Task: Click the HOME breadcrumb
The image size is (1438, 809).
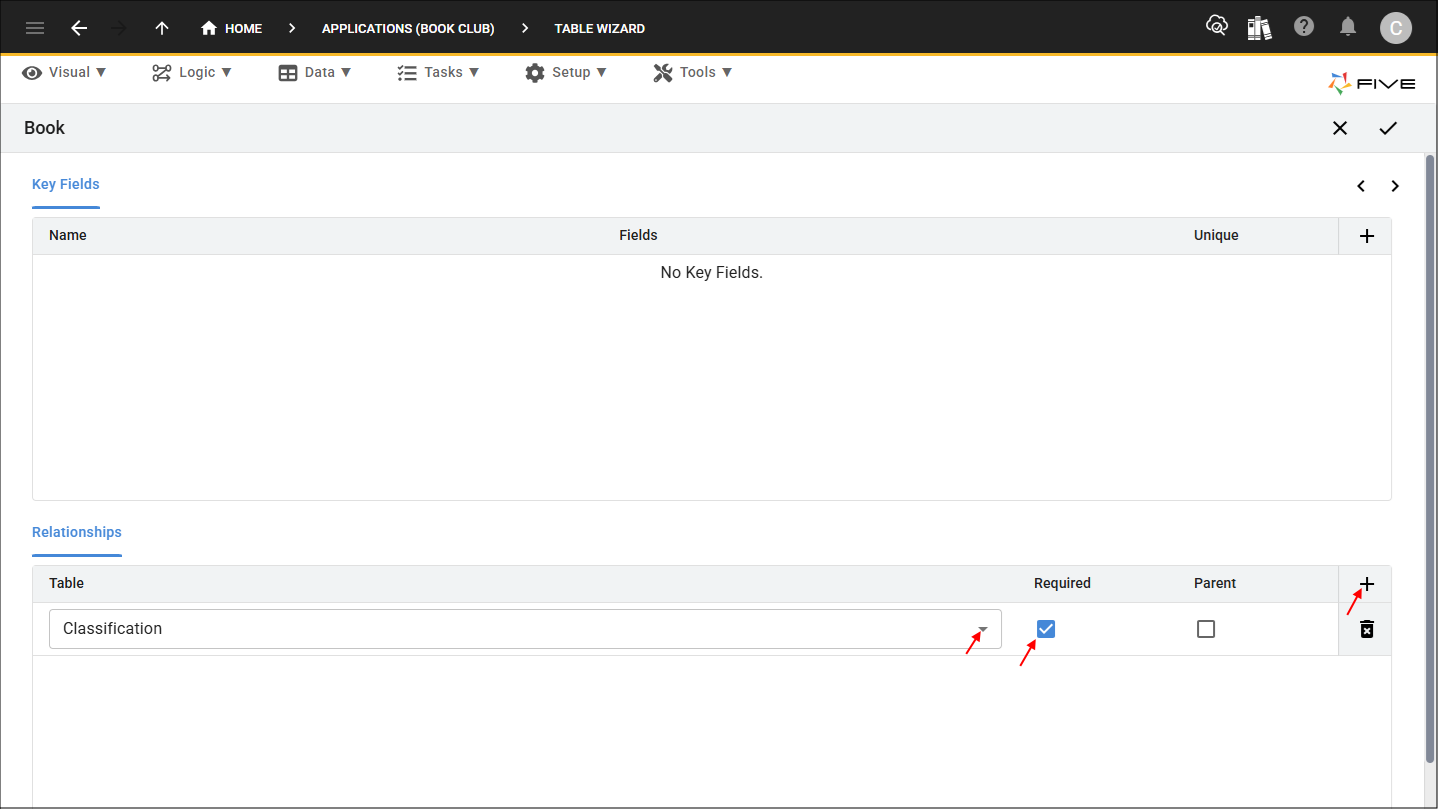Action: pyautogui.click(x=231, y=28)
